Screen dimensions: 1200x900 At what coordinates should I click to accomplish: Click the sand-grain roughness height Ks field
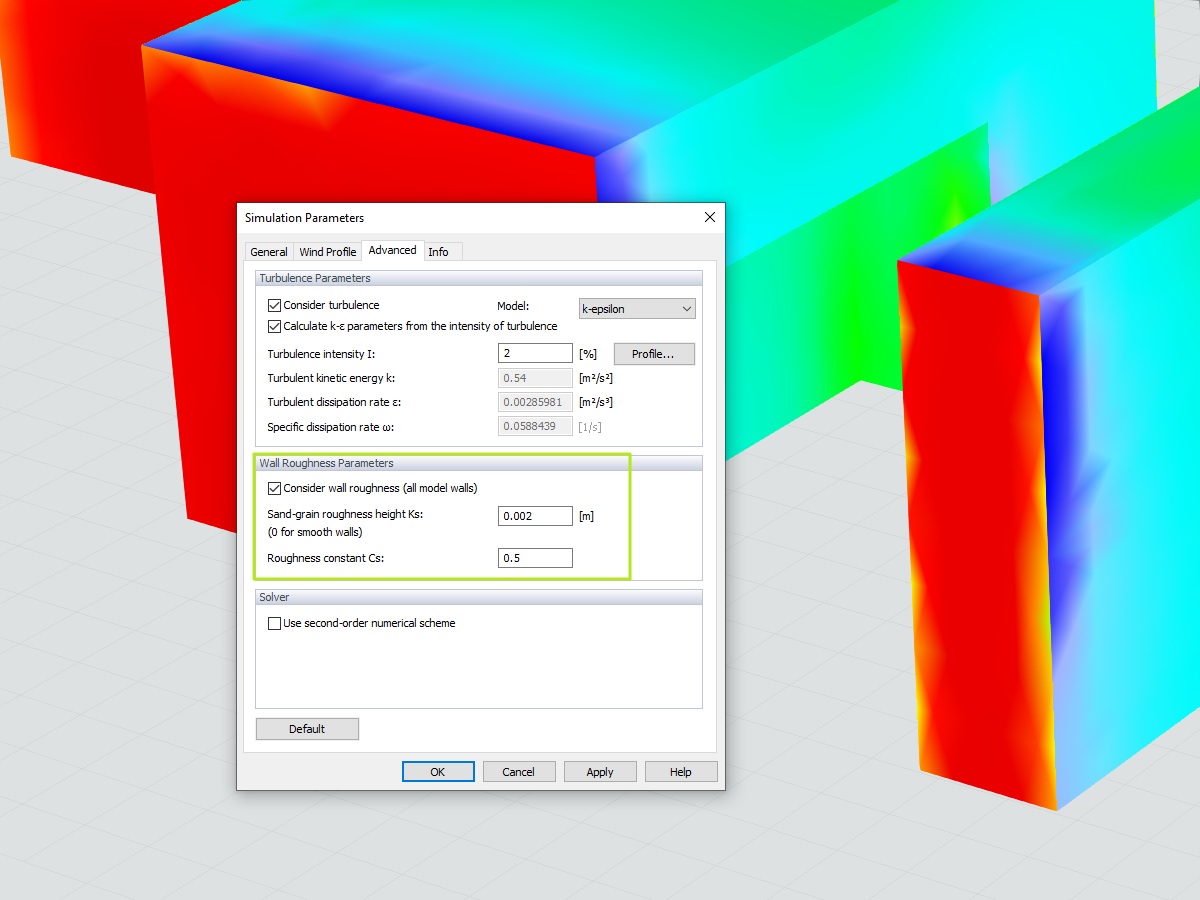tap(535, 516)
